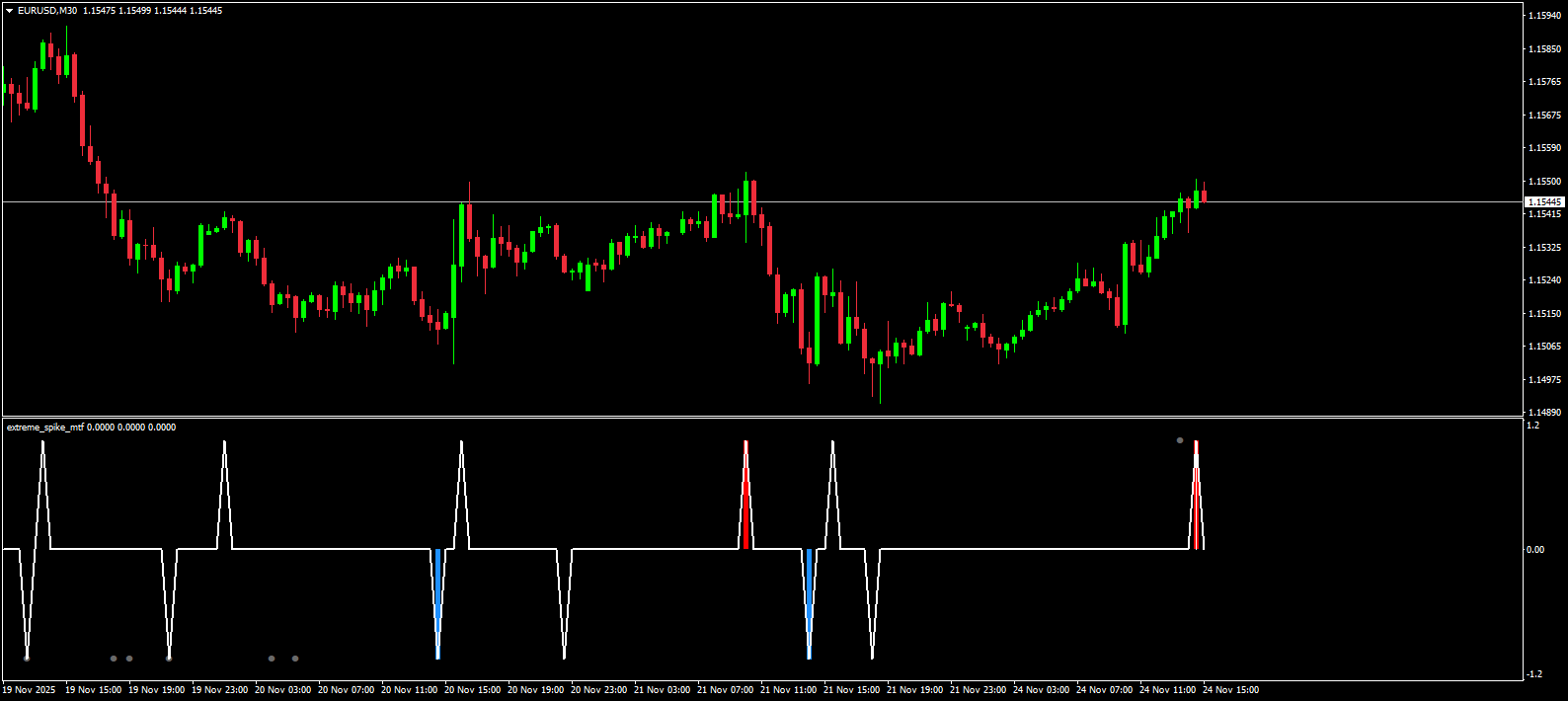Click the 21 Nov 07:00 time label
Viewport: 1568px width, 701px height.
point(726,690)
